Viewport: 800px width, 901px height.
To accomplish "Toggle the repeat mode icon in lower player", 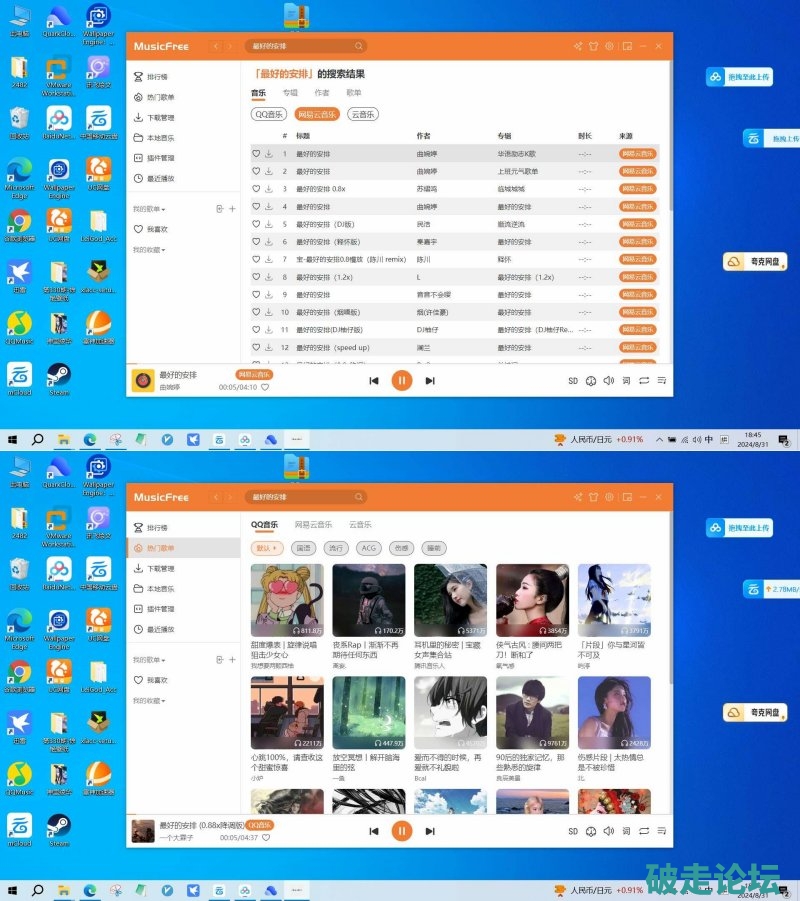I will pyautogui.click(x=644, y=830).
